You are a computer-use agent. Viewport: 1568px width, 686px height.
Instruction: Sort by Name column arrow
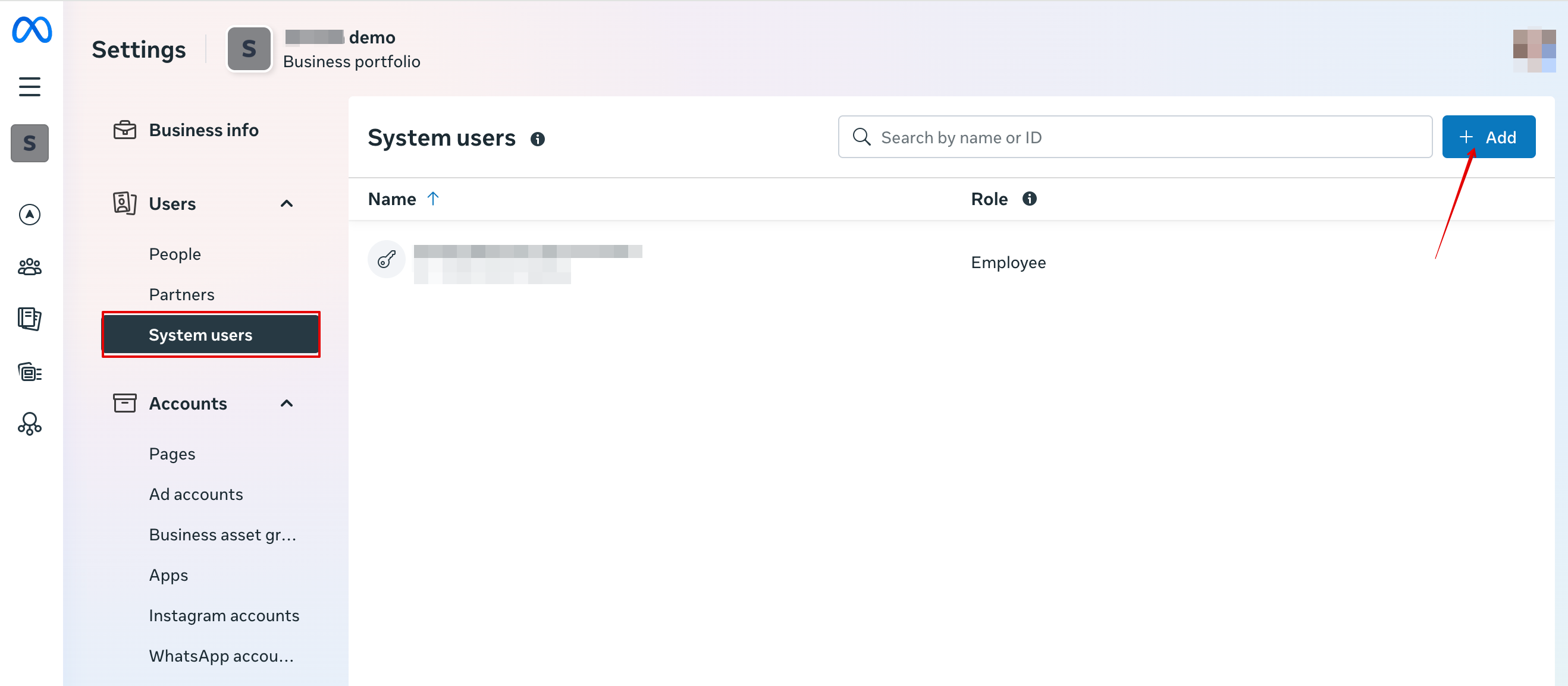433,199
